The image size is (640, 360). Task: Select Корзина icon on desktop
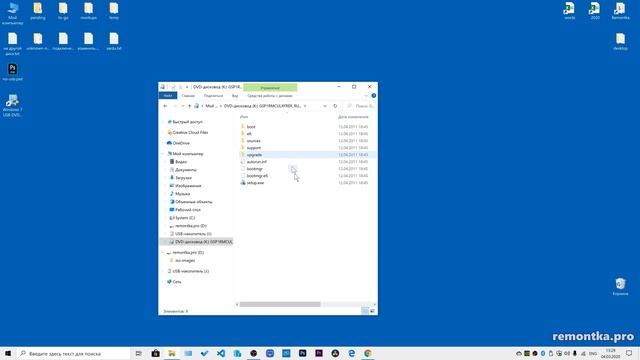click(620, 286)
